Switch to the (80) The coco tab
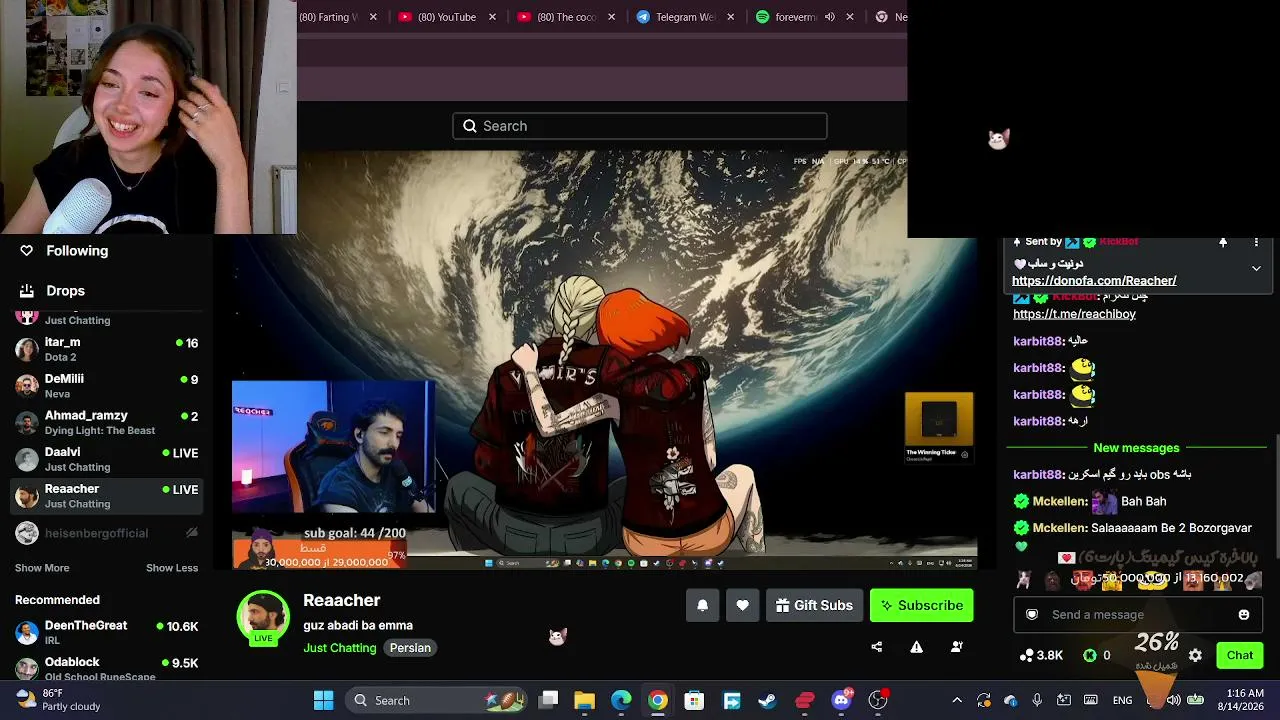The height and width of the screenshot is (720, 1280). (557, 17)
